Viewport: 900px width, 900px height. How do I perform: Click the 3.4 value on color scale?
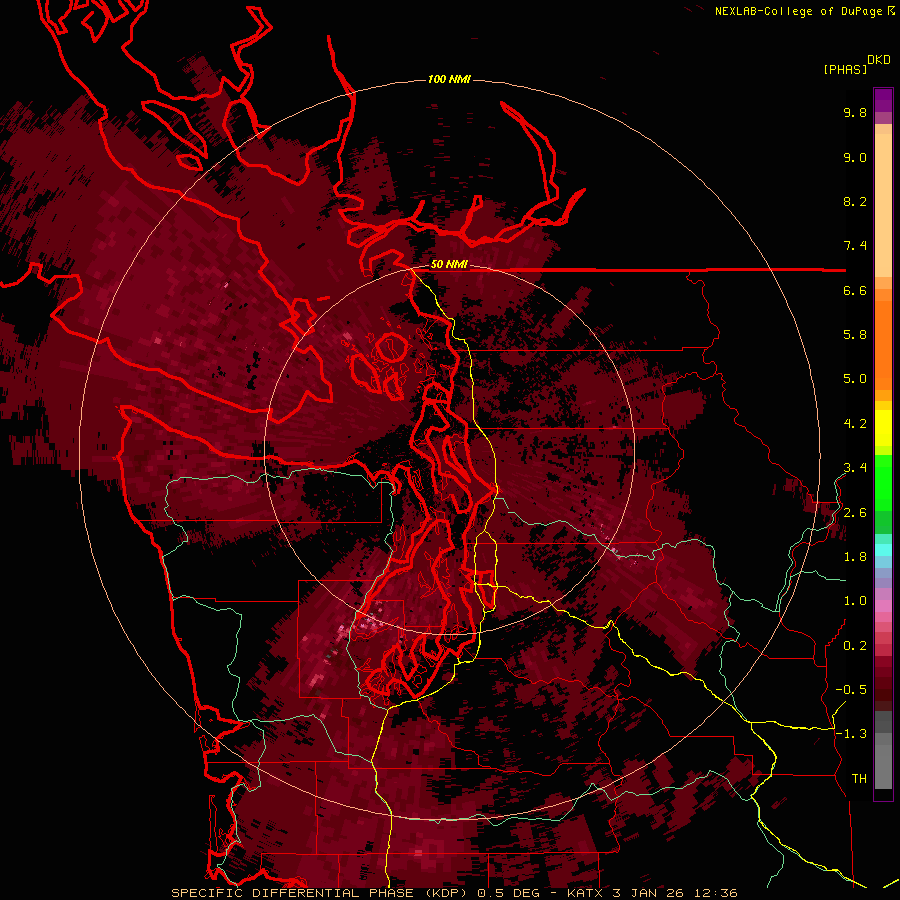pyautogui.click(x=855, y=468)
